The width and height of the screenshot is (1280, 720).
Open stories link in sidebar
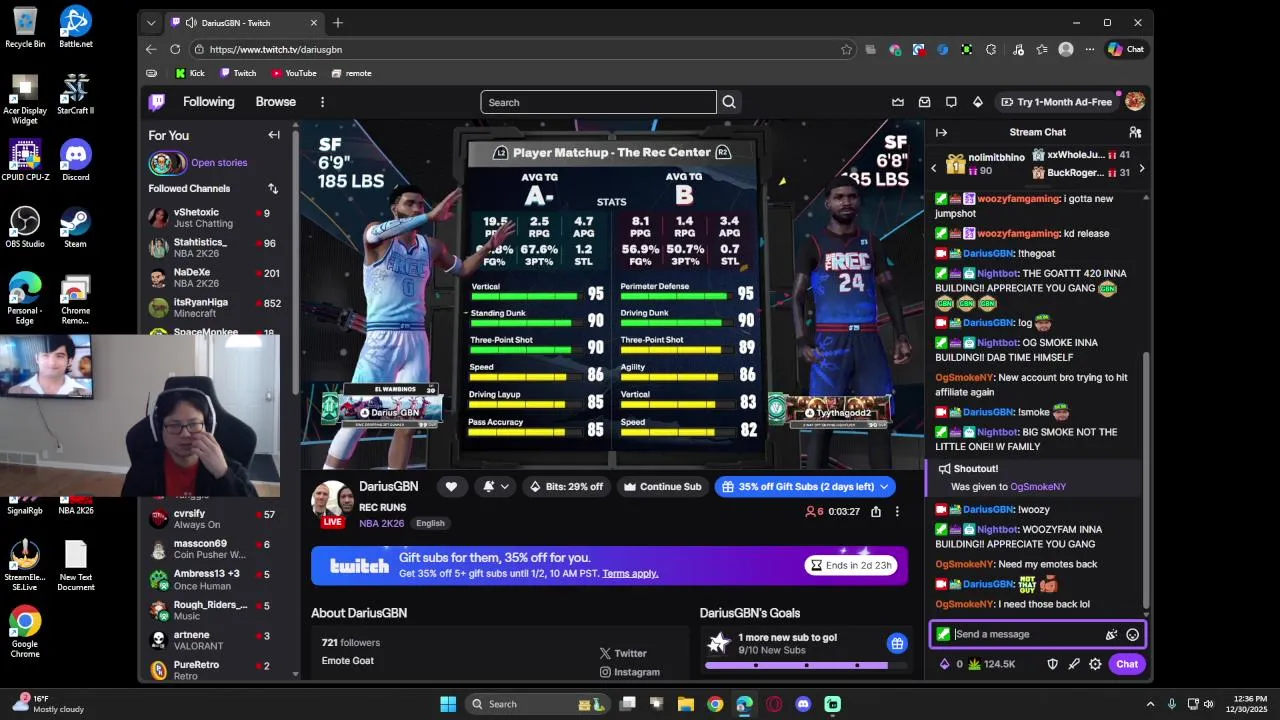coord(219,163)
